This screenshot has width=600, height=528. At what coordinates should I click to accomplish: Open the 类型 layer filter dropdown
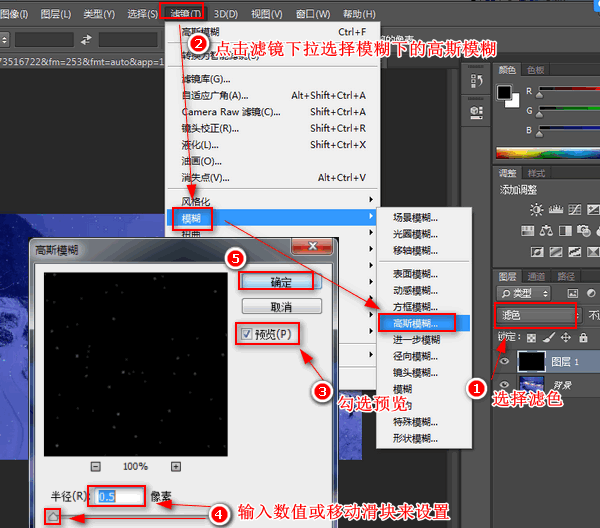tap(523, 293)
